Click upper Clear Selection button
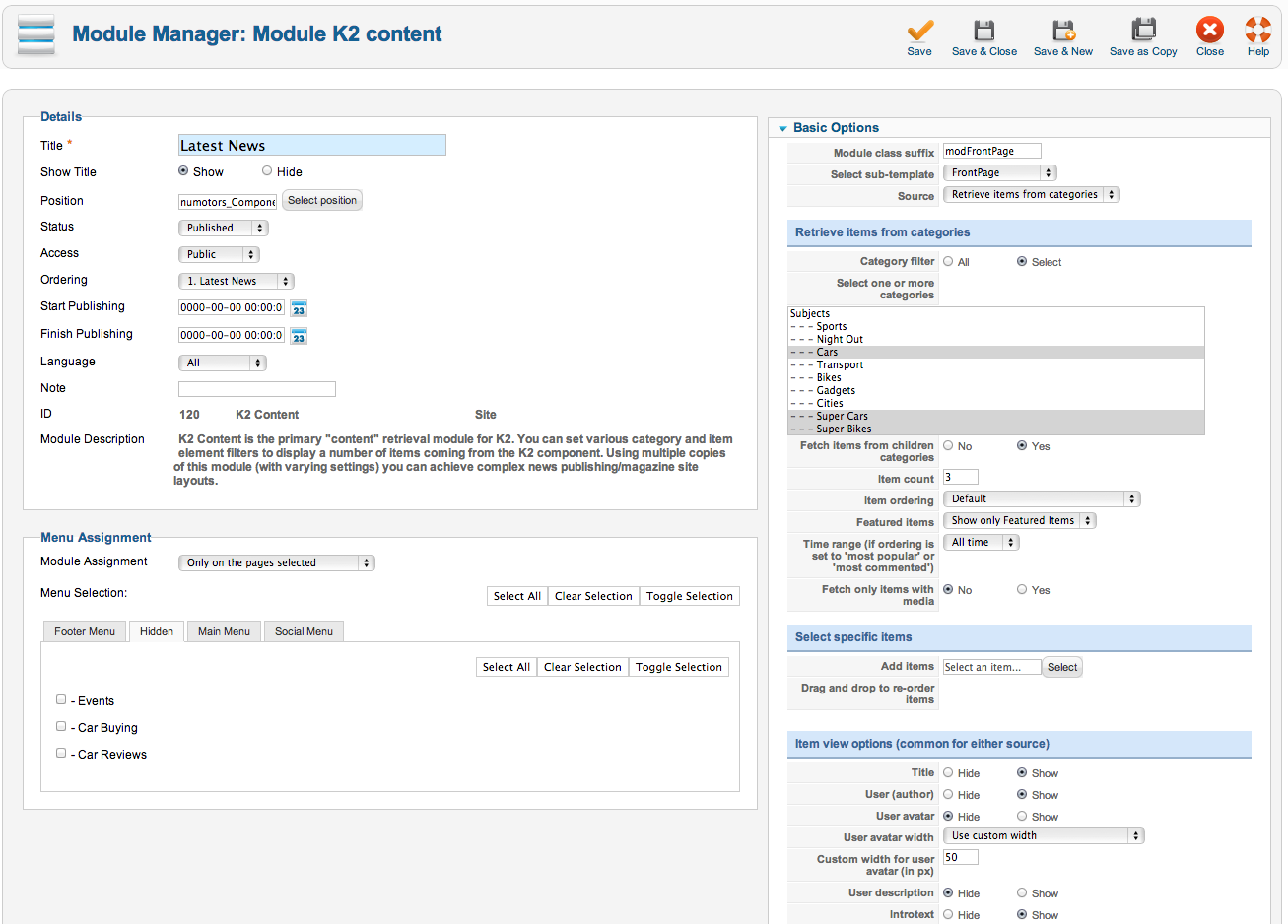Viewport: 1288px width, 924px height. (x=593, y=596)
